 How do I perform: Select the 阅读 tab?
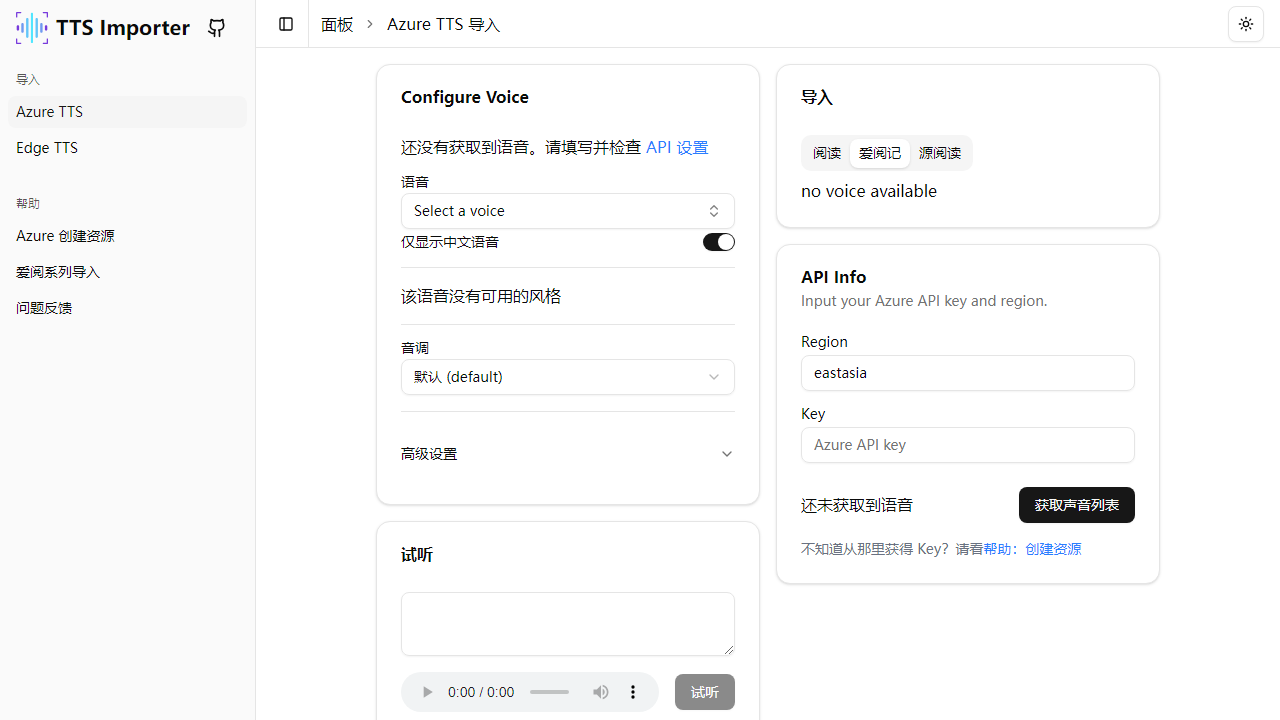point(827,153)
